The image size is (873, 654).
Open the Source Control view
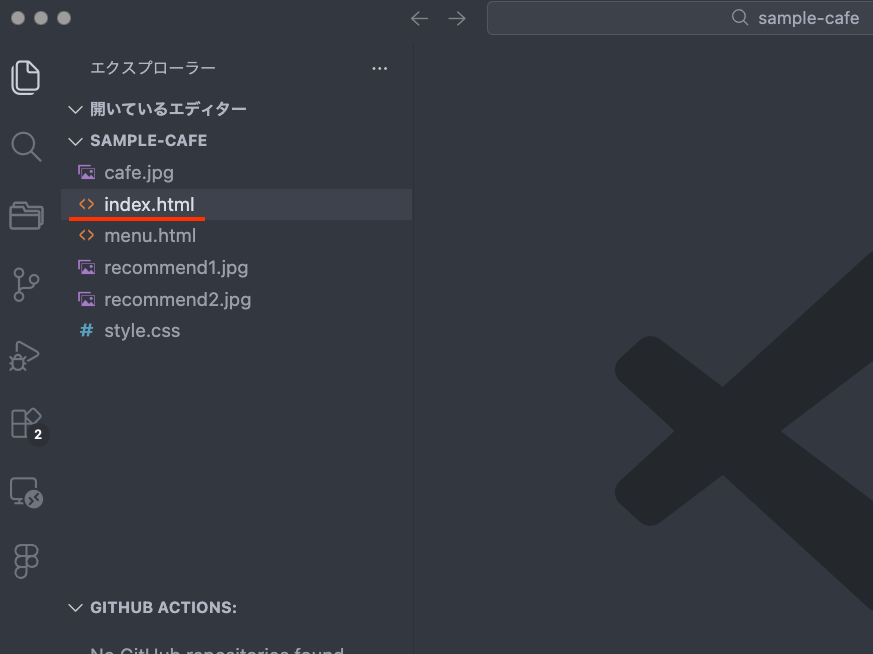pos(26,285)
